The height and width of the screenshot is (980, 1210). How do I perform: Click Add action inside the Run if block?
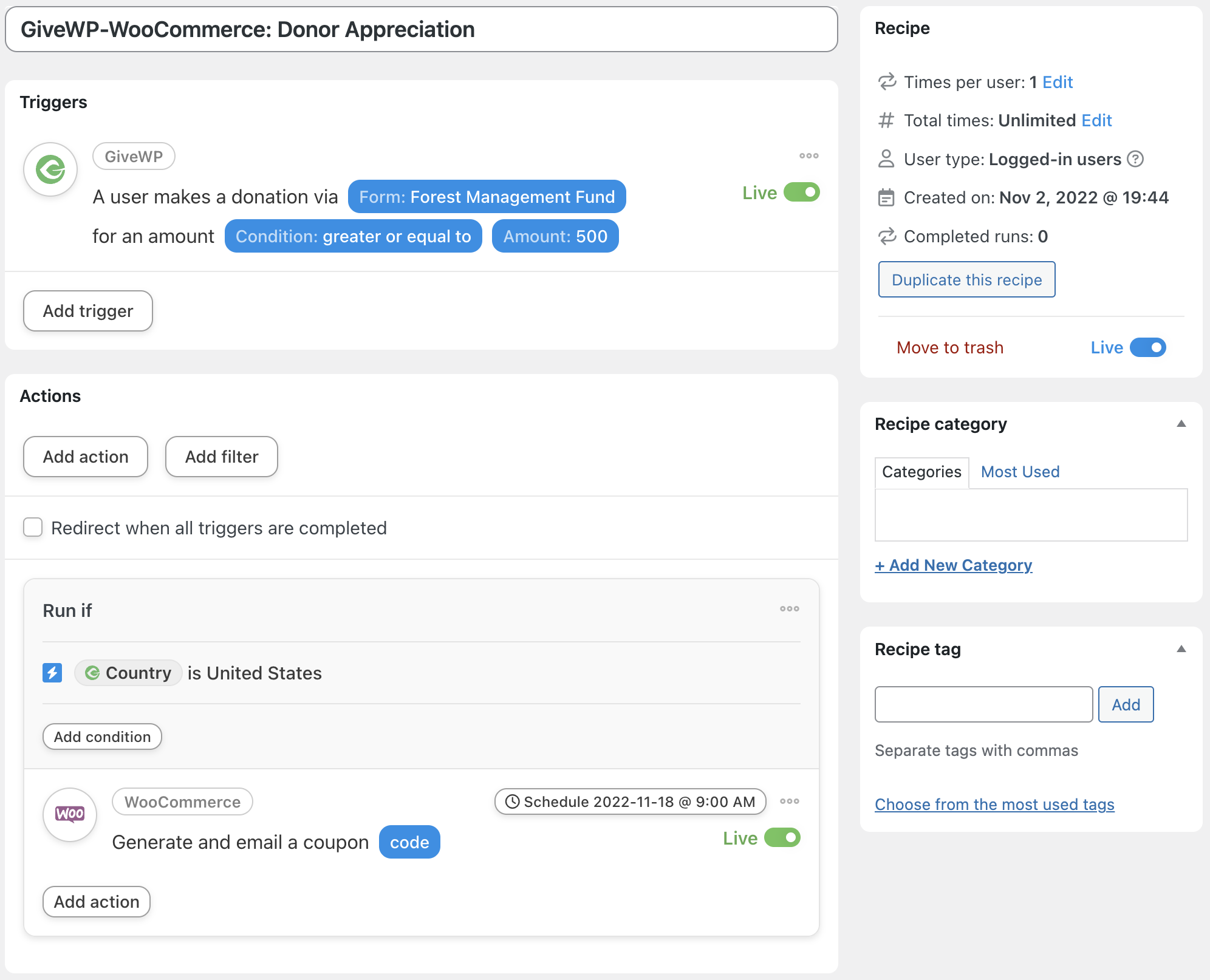97,902
